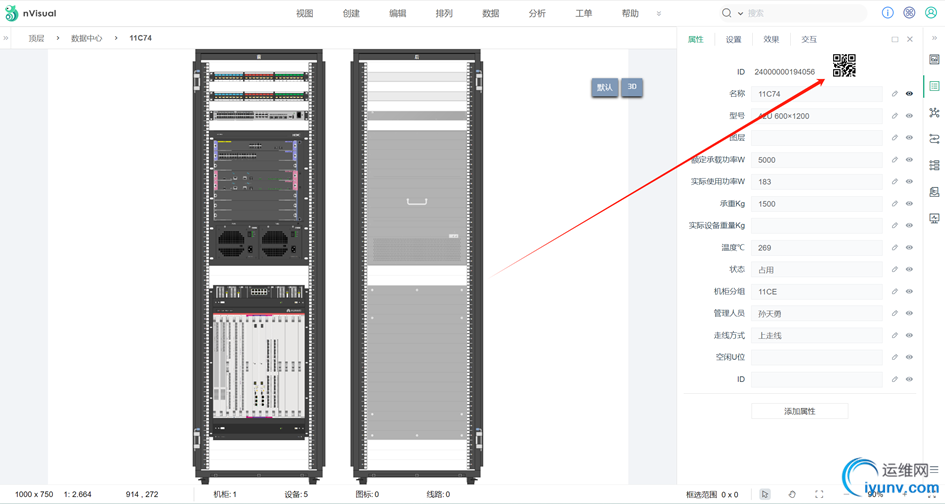945x504 pixels.
Task: Click the fit-to-screen icon in status bar
Action: tap(819, 494)
